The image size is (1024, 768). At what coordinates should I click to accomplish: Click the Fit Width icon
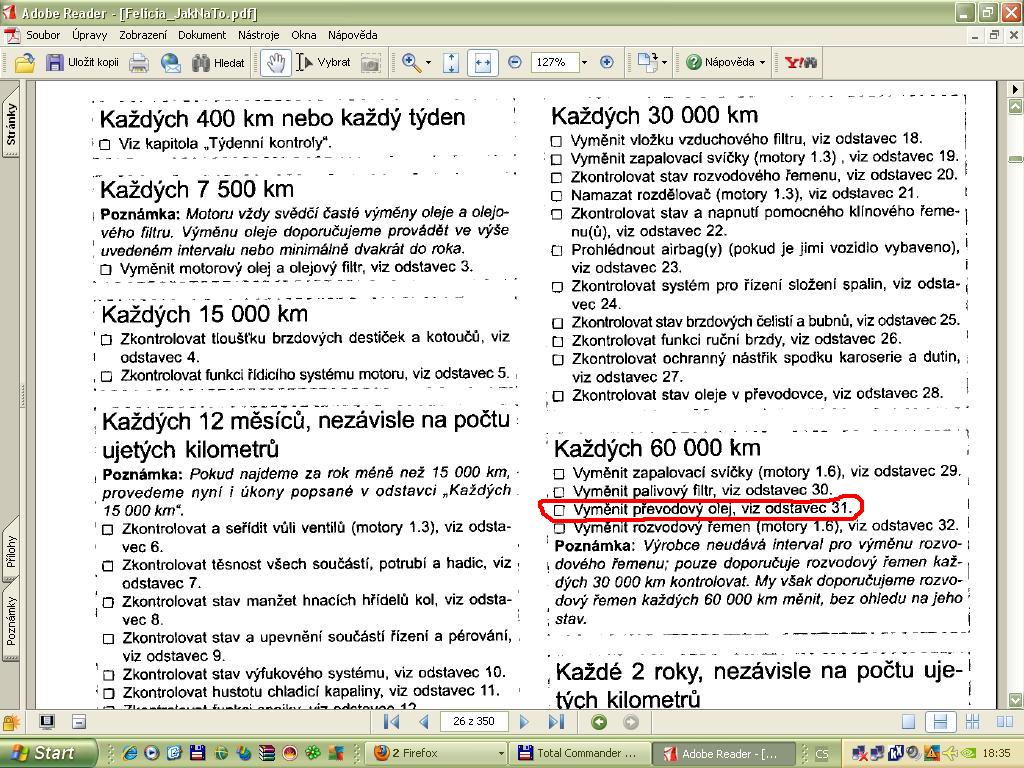pyautogui.click(x=482, y=62)
